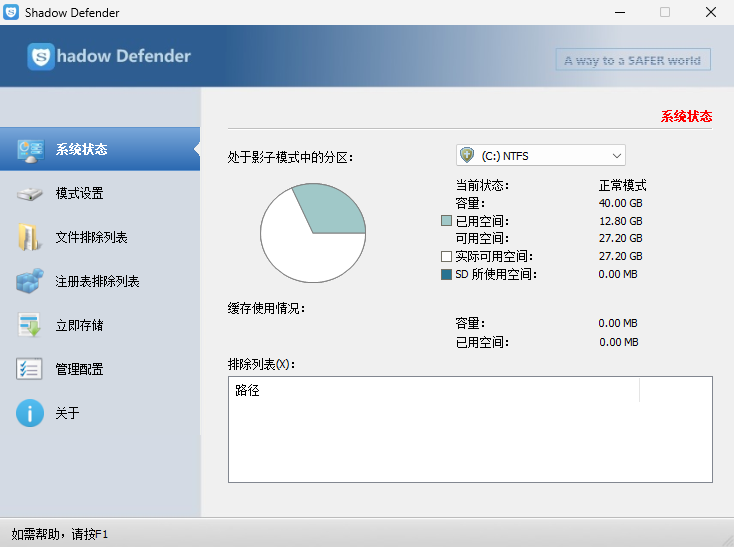Click the 注册表排除列表 blue cubes icon
Image resolution: width=734 pixels, height=547 pixels.
click(29, 281)
